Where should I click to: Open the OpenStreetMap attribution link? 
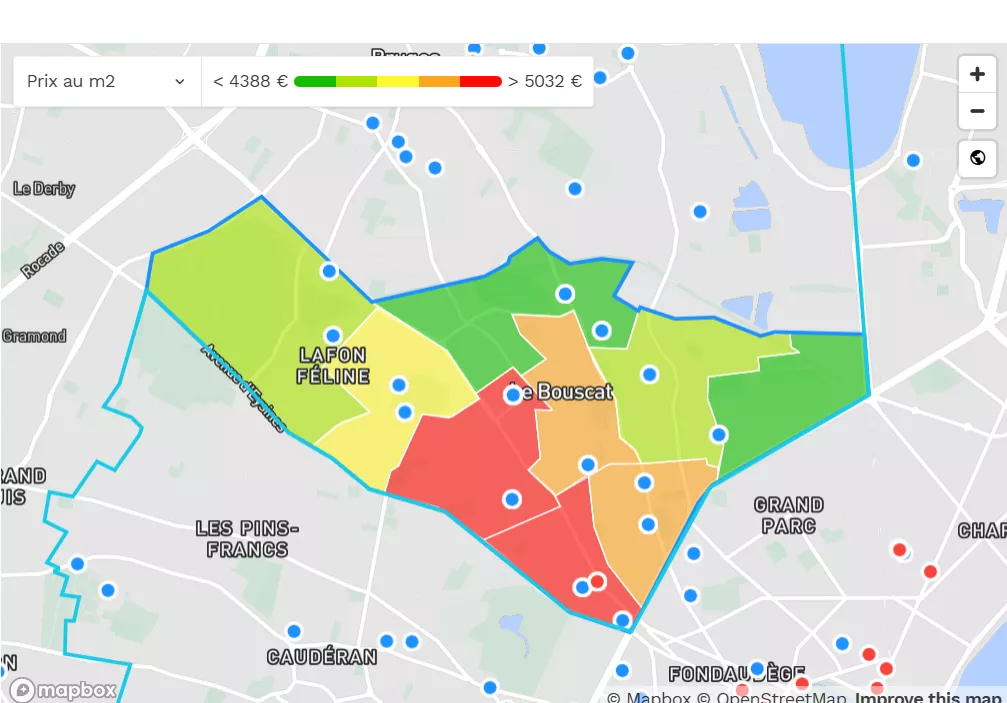771,697
